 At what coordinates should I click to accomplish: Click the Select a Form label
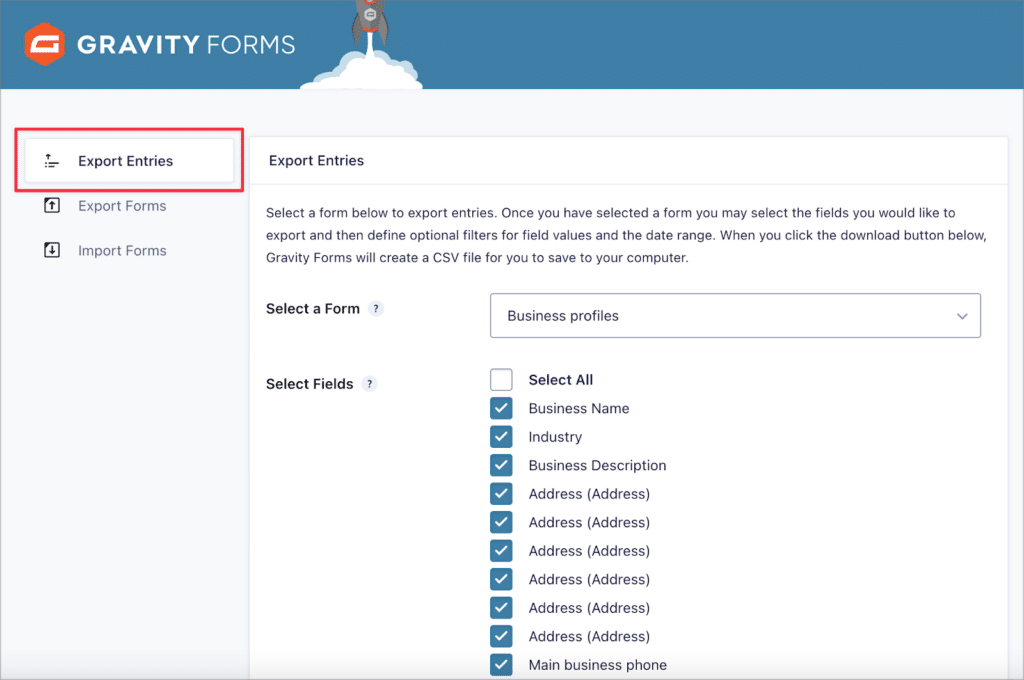pyautogui.click(x=313, y=309)
